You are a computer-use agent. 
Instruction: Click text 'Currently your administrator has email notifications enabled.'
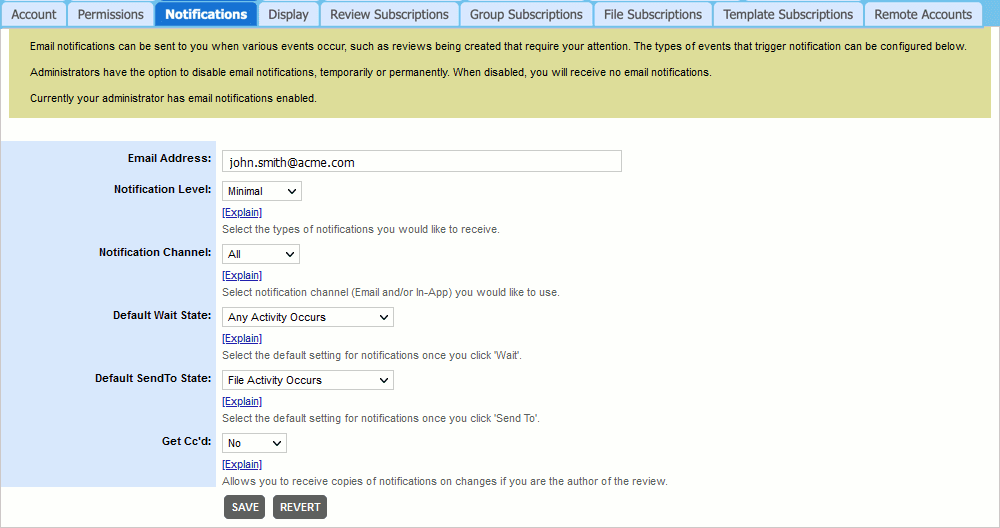[173, 98]
